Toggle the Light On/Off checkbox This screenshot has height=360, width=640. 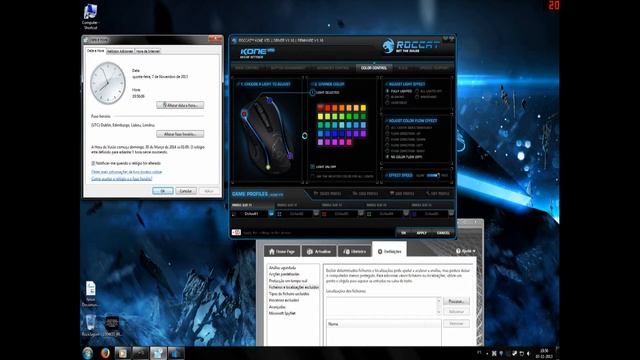click(x=313, y=167)
